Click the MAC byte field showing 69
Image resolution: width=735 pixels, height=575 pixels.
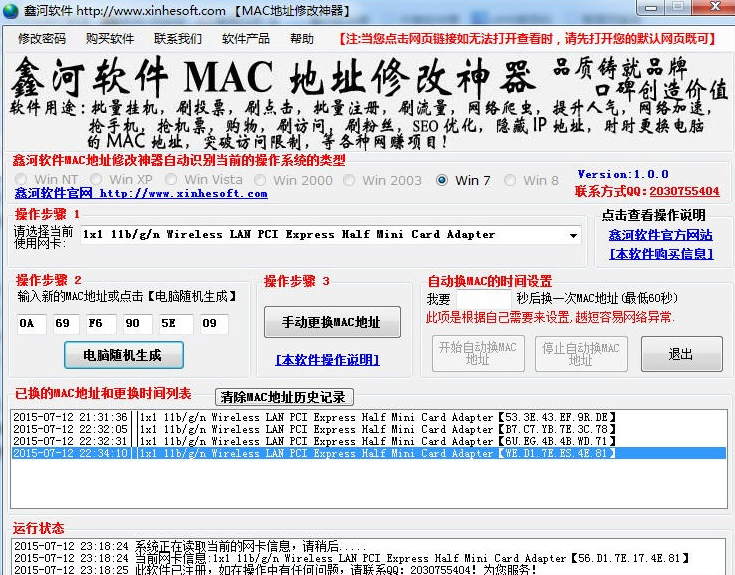click(66, 324)
